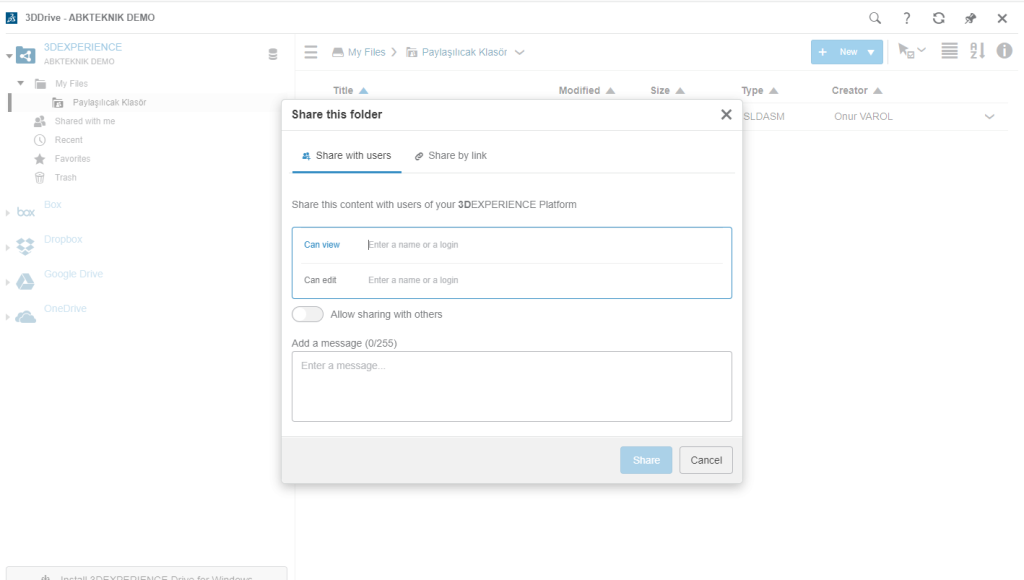
Task: Expand the New button dropdown arrow
Action: (871, 52)
